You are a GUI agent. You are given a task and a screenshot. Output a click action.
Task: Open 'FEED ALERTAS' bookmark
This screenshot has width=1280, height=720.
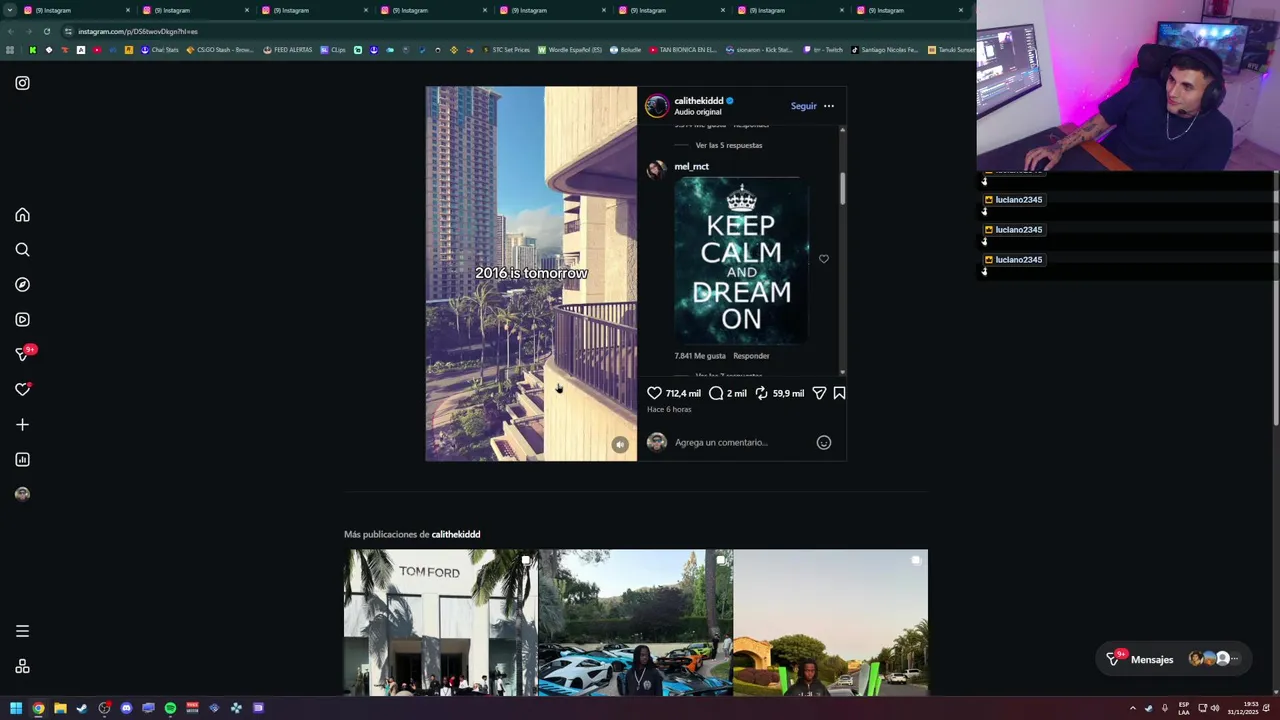pos(287,50)
